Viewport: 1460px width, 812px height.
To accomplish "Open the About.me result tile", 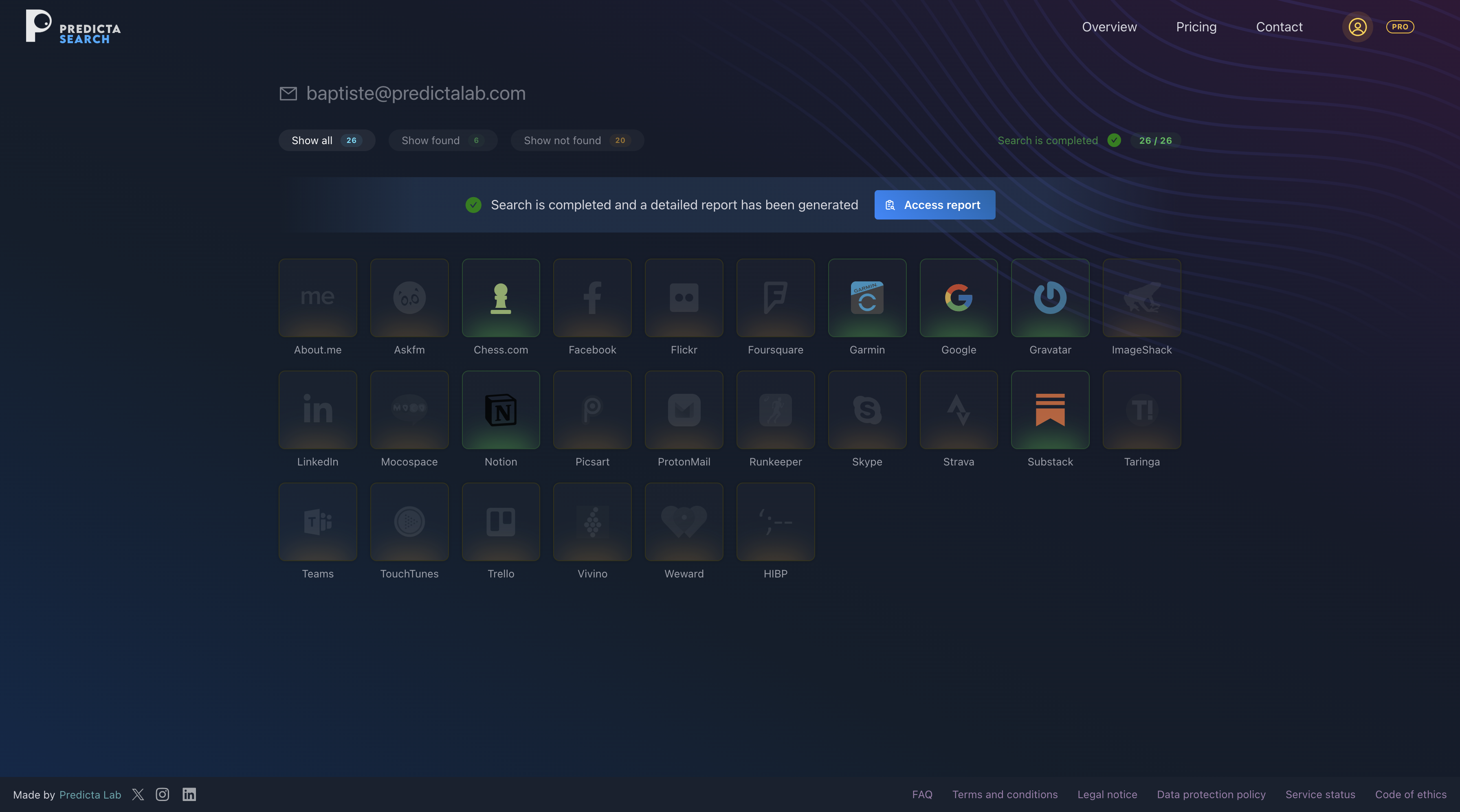I will (x=317, y=298).
